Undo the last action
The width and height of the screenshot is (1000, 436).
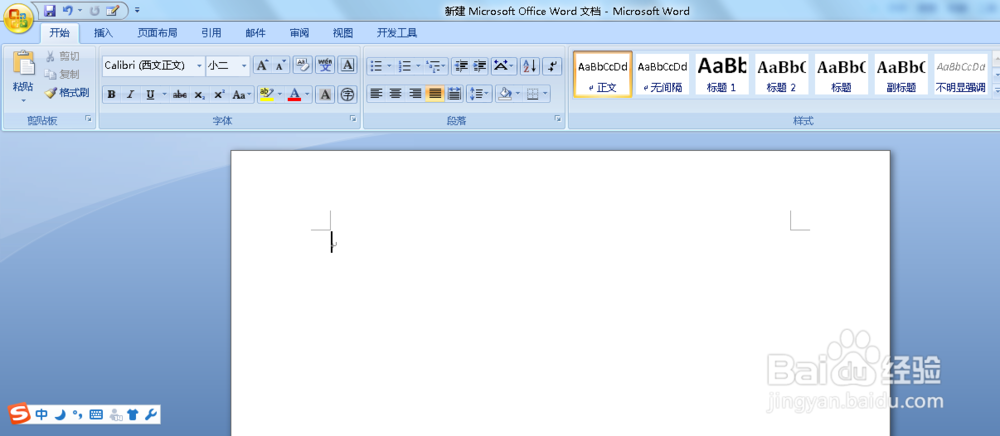tap(68, 11)
